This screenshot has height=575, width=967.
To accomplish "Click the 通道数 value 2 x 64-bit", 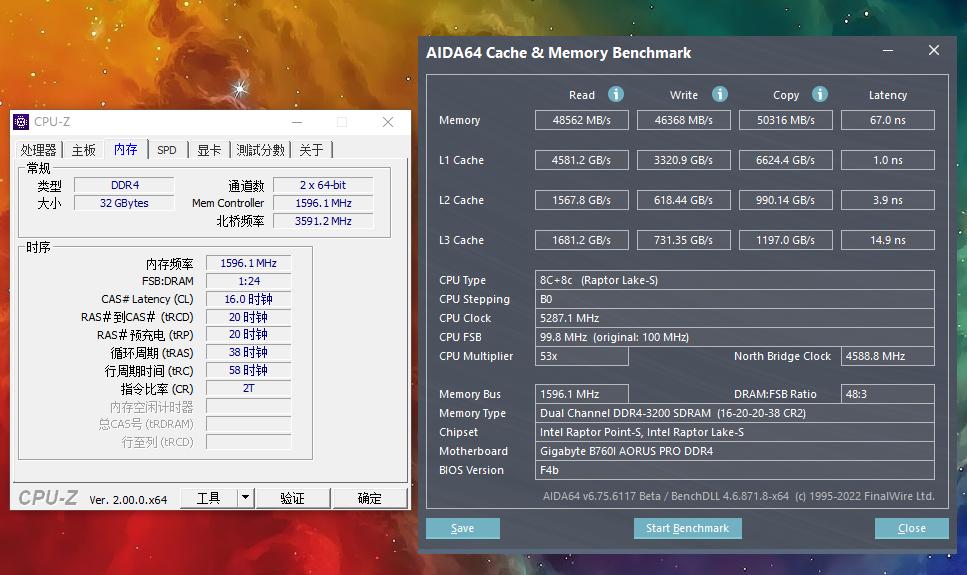I will point(323,185).
